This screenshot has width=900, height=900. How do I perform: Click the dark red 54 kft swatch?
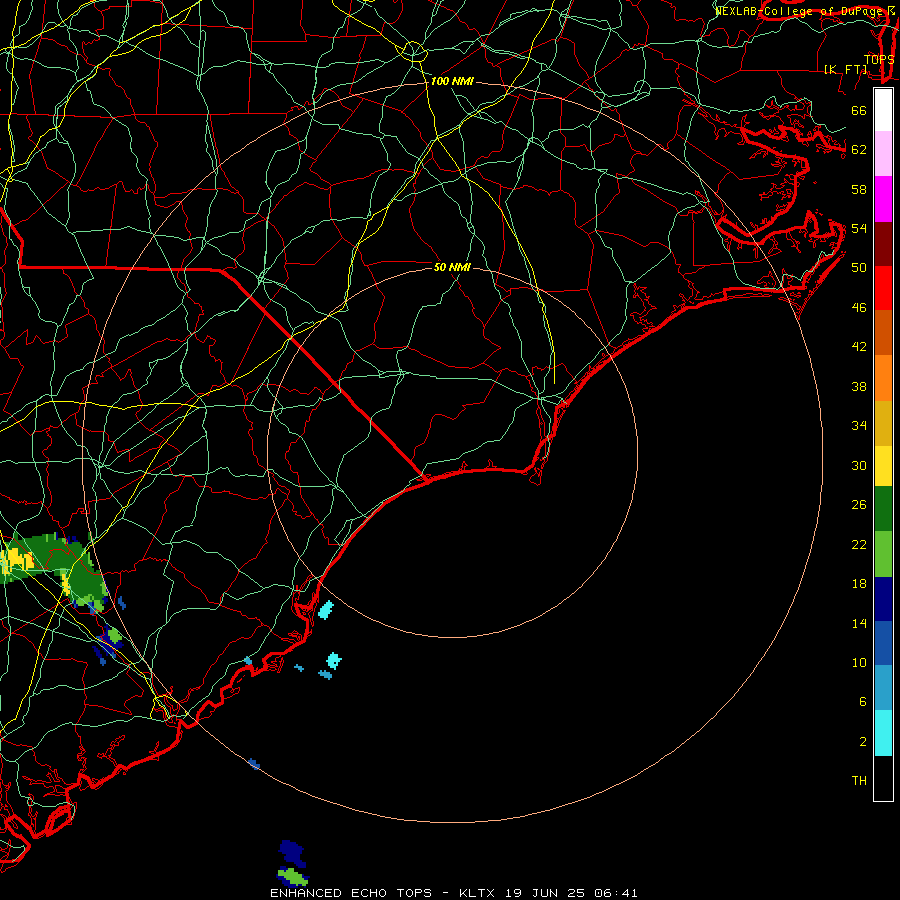click(883, 244)
